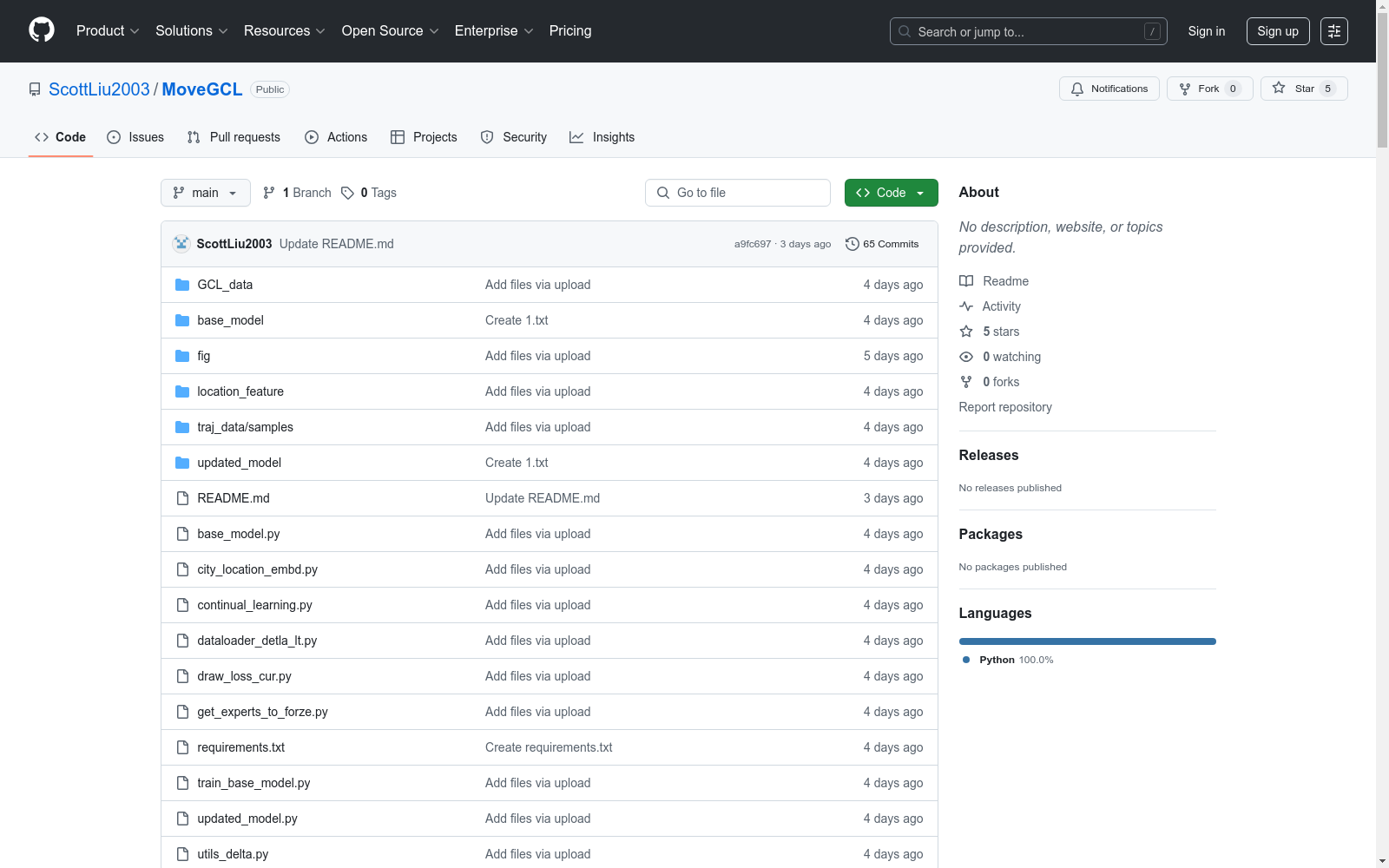Click the tag icon beside 0 Tags
The image size is (1389, 868).
pyautogui.click(x=347, y=193)
